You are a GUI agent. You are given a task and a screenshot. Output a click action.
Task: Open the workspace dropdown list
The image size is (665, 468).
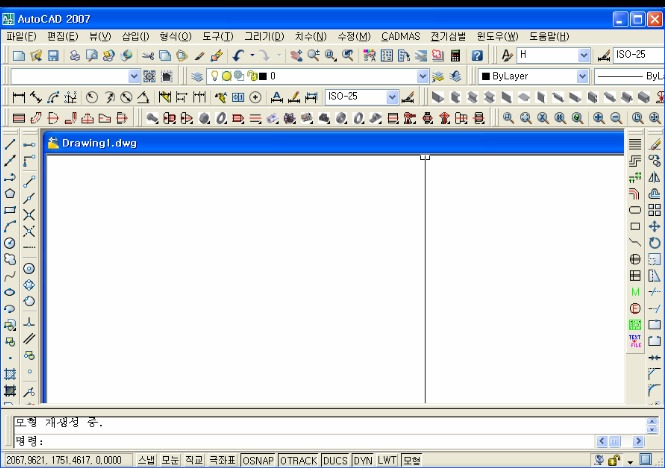[134, 76]
